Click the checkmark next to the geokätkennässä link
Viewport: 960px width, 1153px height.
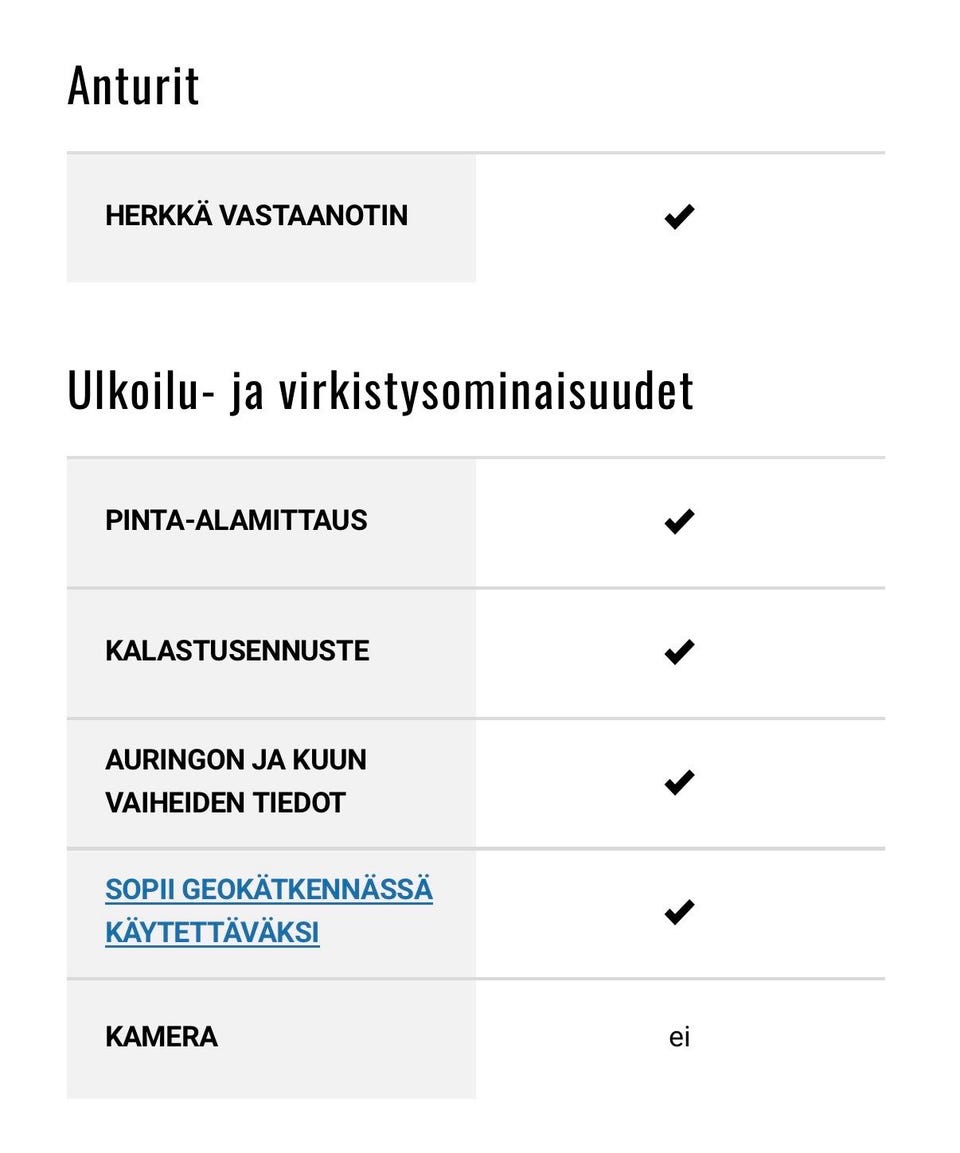click(x=679, y=912)
